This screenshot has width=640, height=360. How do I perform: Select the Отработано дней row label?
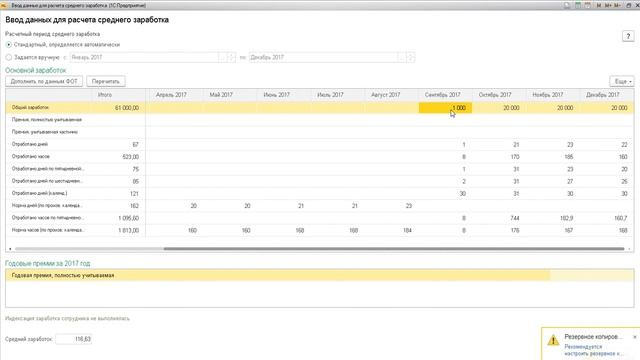point(30,144)
